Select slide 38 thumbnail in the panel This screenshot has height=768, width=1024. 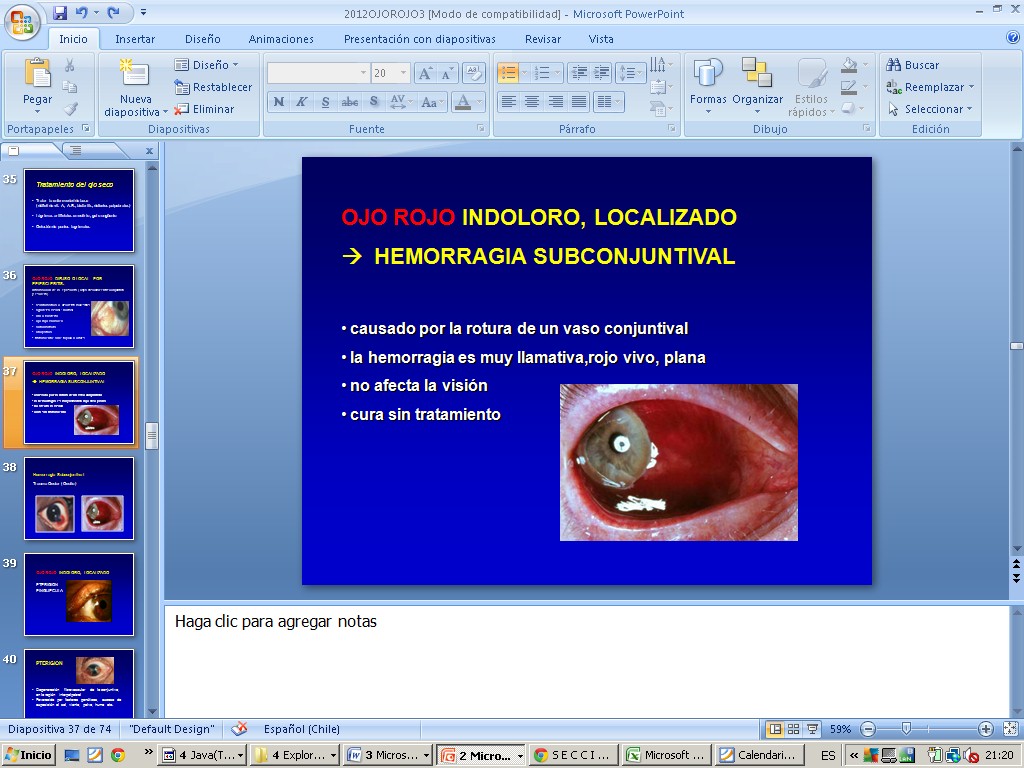tap(79, 498)
